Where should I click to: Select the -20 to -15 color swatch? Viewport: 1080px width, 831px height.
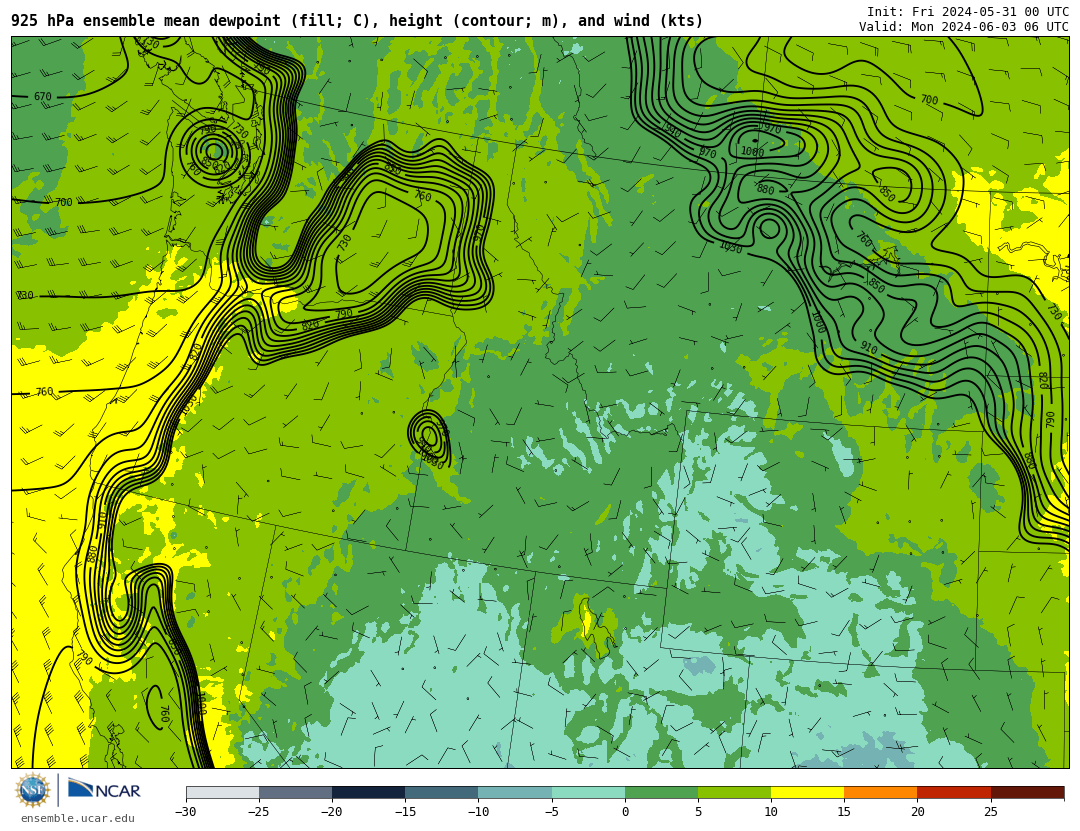click(368, 792)
